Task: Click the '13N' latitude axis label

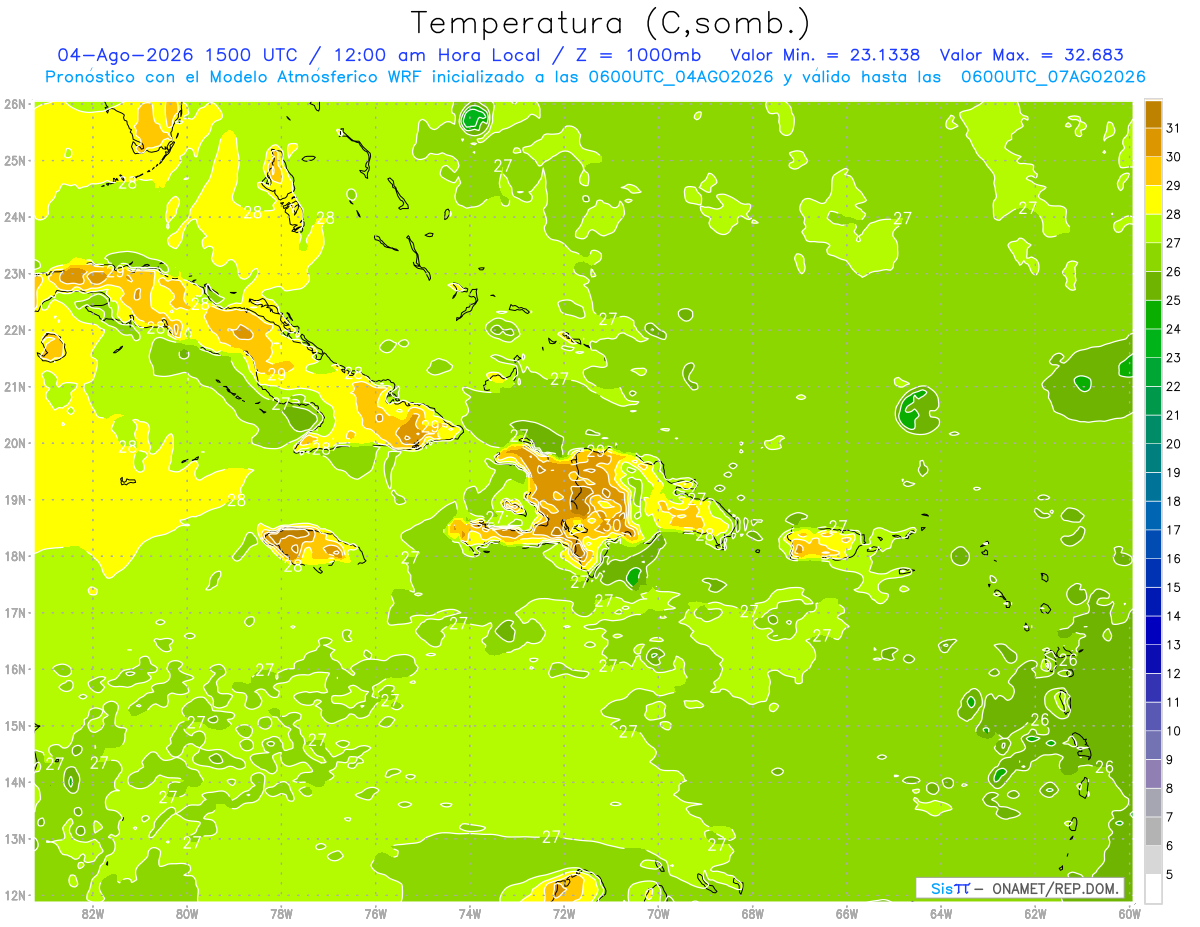Action: [14, 838]
